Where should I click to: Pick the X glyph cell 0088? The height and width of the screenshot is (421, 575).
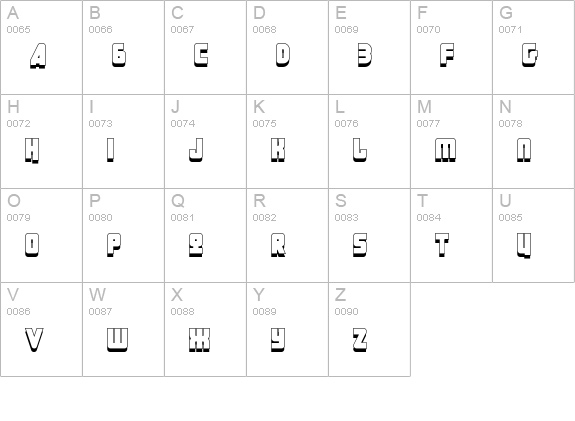point(205,329)
